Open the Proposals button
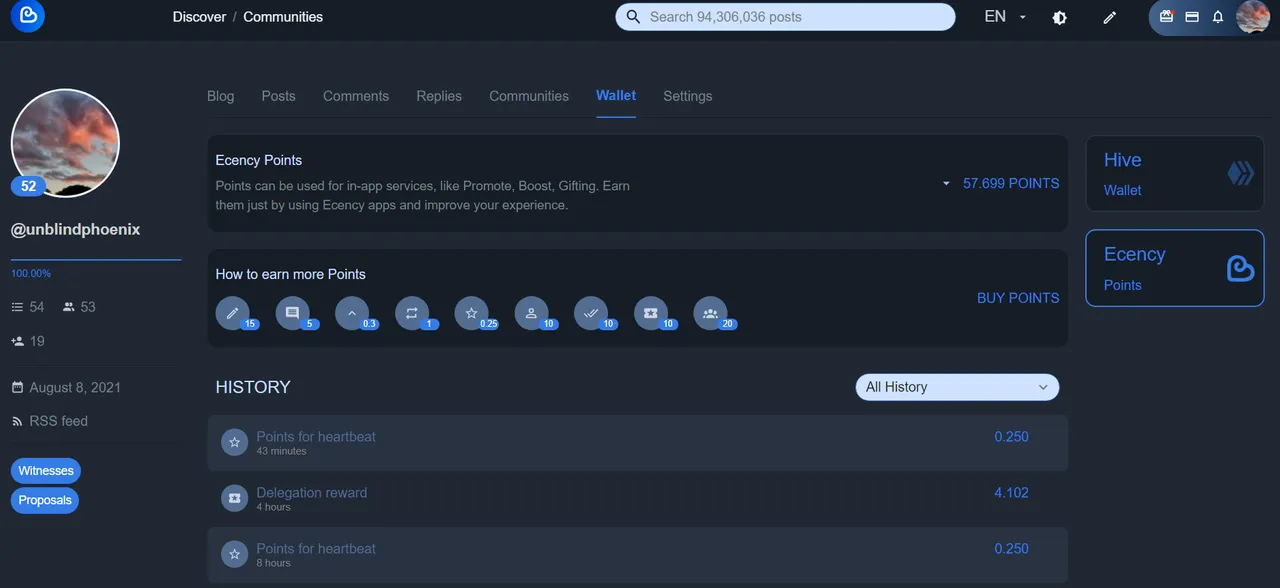The width and height of the screenshot is (1280, 588). coord(45,500)
